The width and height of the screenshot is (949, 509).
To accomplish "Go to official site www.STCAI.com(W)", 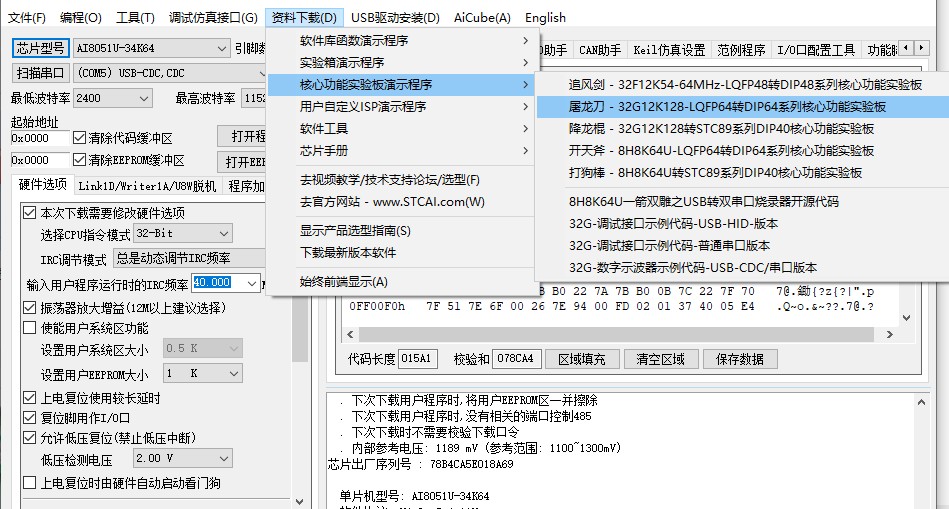I will click(x=401, y=202).
